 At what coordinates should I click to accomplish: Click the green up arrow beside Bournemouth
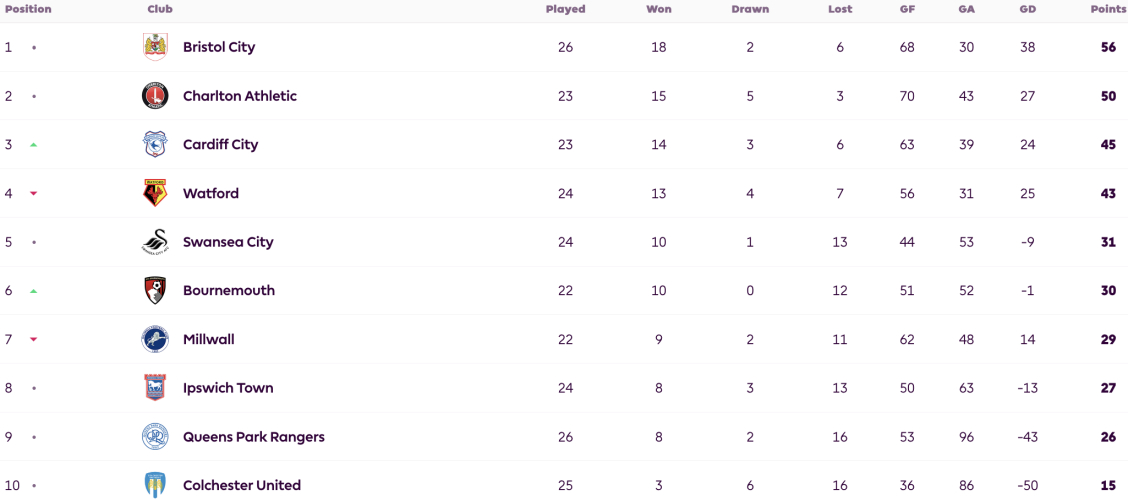coord(33,291)
